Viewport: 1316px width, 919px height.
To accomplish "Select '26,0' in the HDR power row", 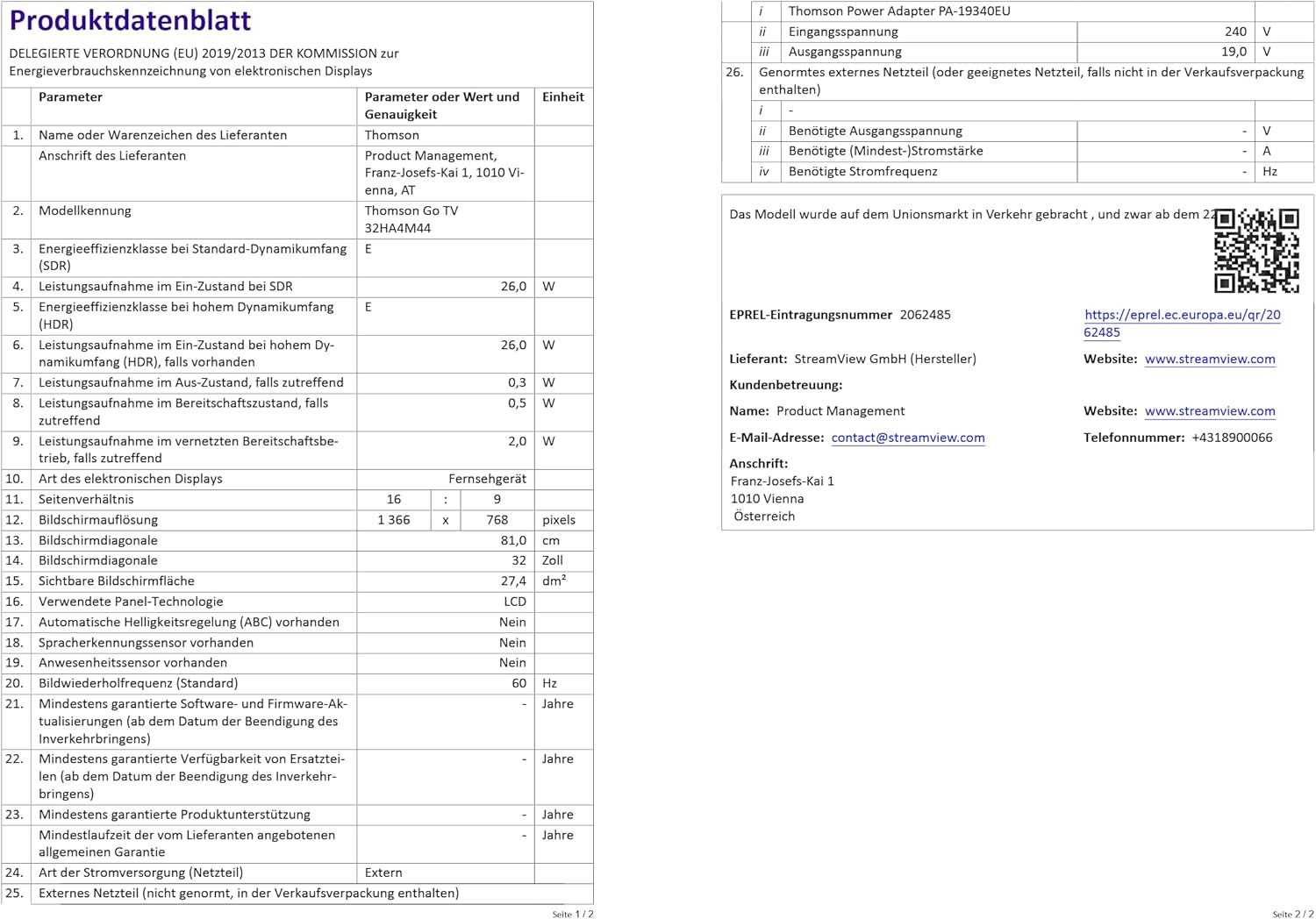I will pyautogui.click(x=513, y=346).
